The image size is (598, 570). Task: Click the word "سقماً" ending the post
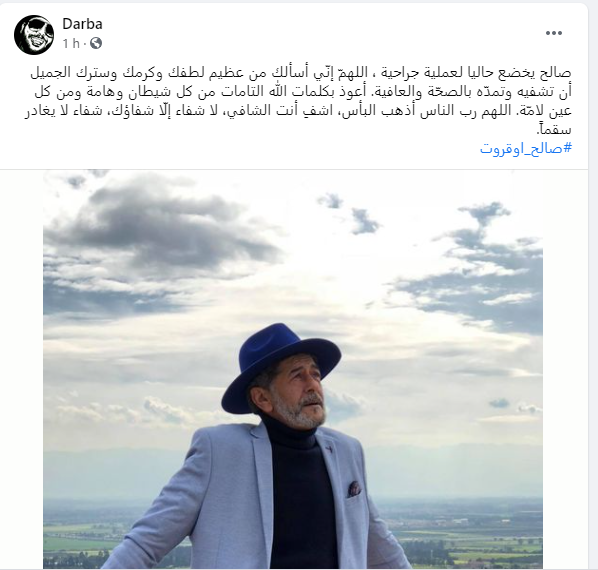pyautogui.click(x=554, y=129)
